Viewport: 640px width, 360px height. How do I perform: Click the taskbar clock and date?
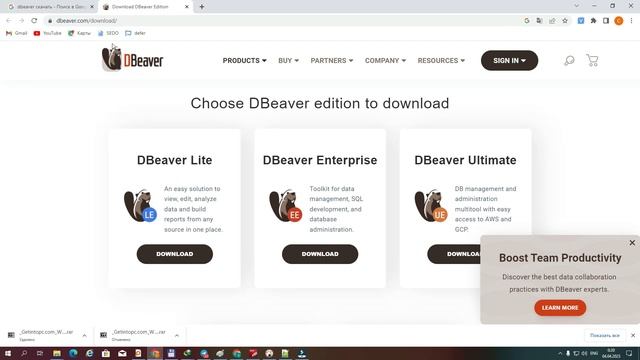point(611,353)
